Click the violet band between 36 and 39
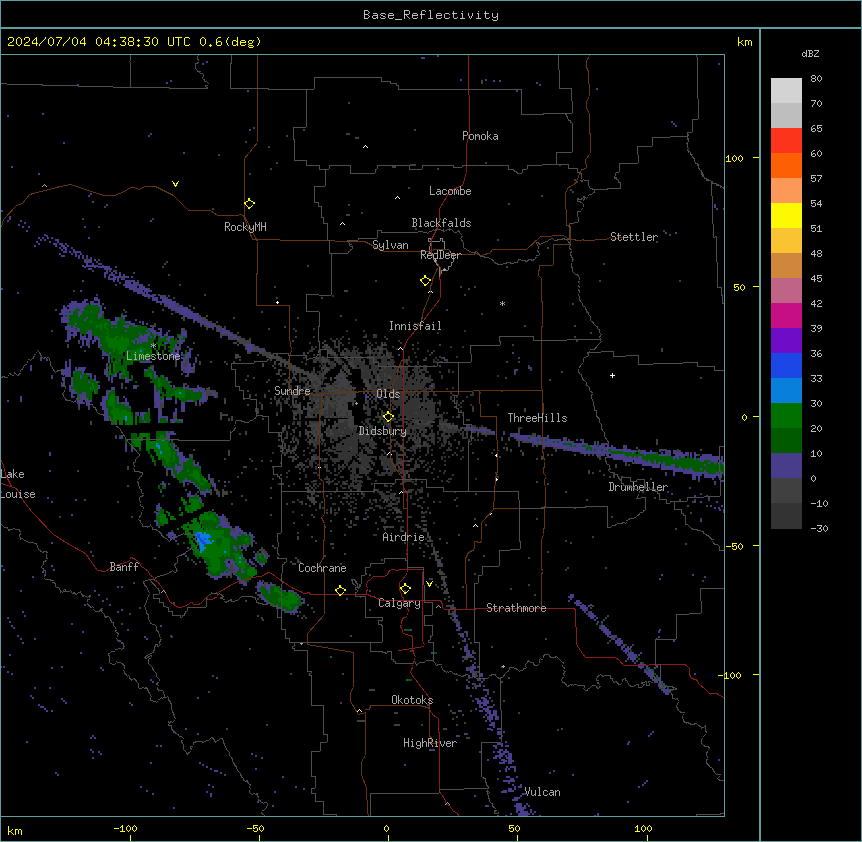 tap(786, 340)
